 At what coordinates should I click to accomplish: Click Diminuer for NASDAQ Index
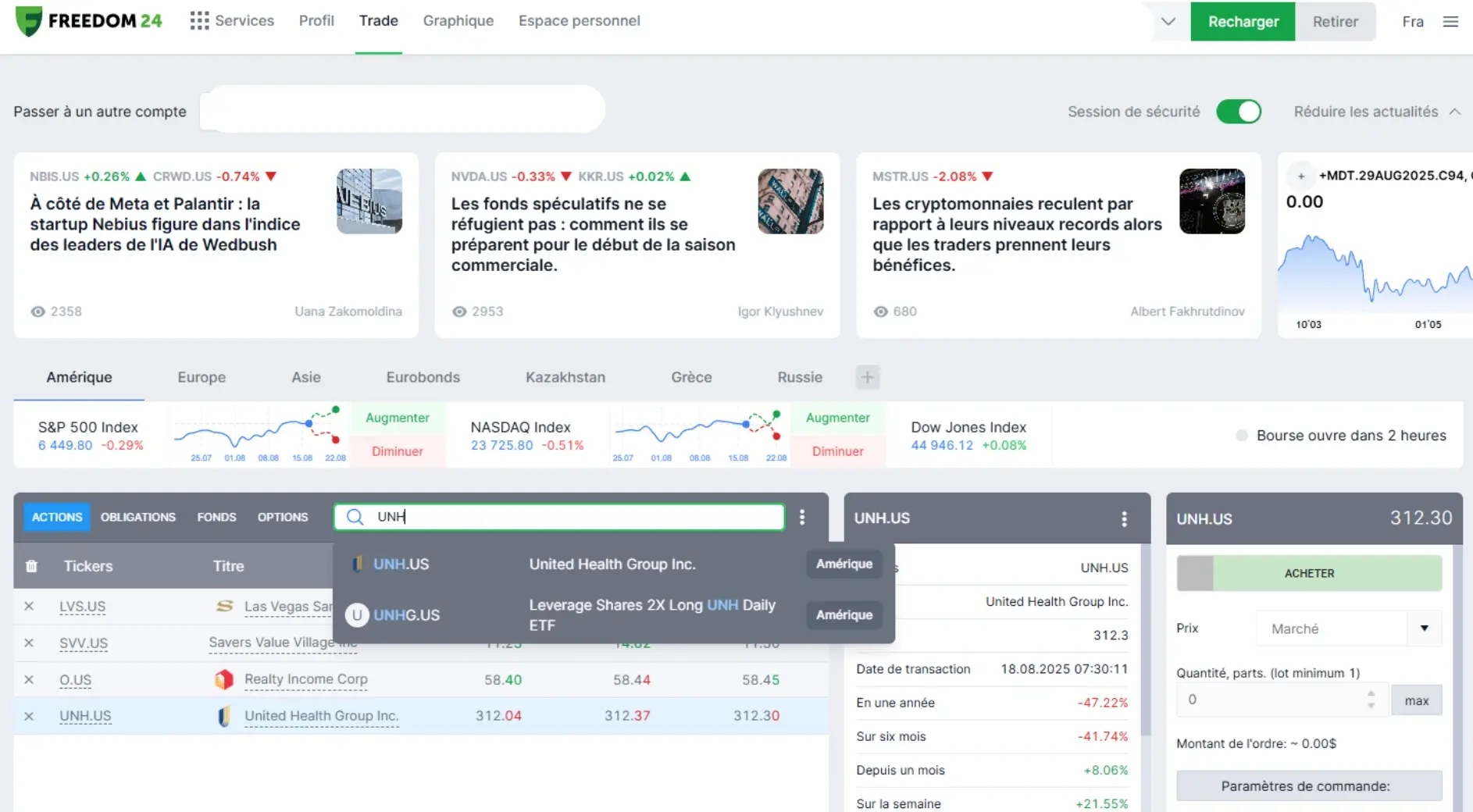tap(838, 451)
